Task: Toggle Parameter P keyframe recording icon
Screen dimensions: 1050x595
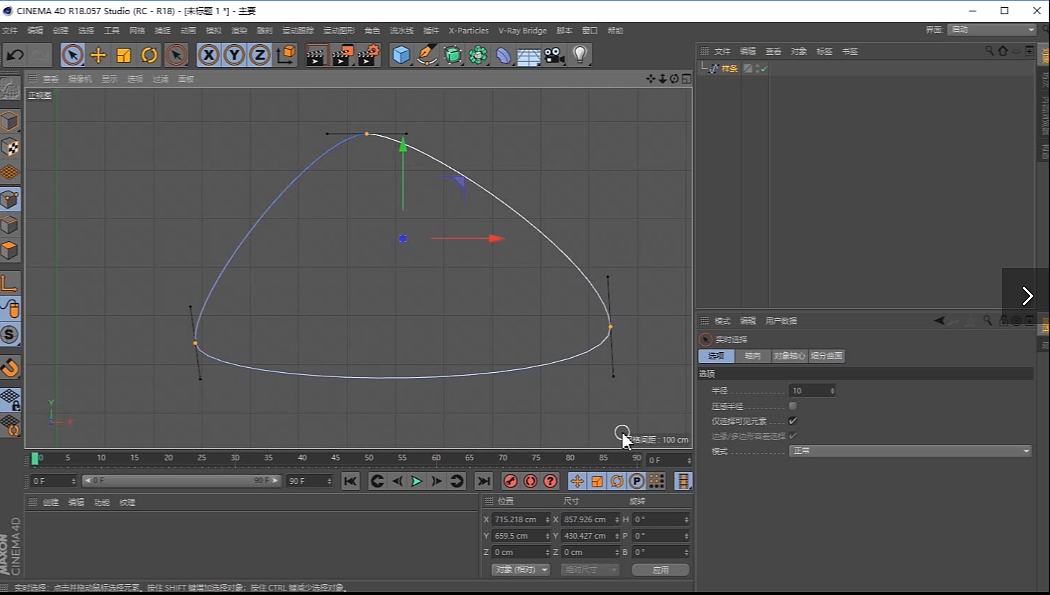Action: click(636, 481)
